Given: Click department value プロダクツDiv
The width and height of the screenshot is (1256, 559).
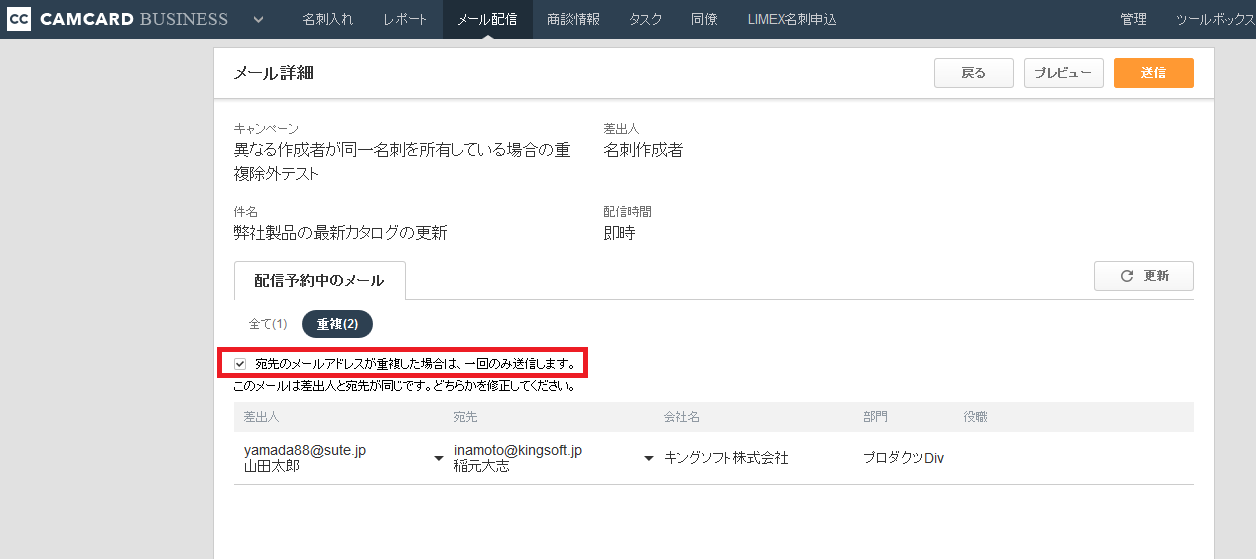Looking at the screenshot, I should pos(904,458).
